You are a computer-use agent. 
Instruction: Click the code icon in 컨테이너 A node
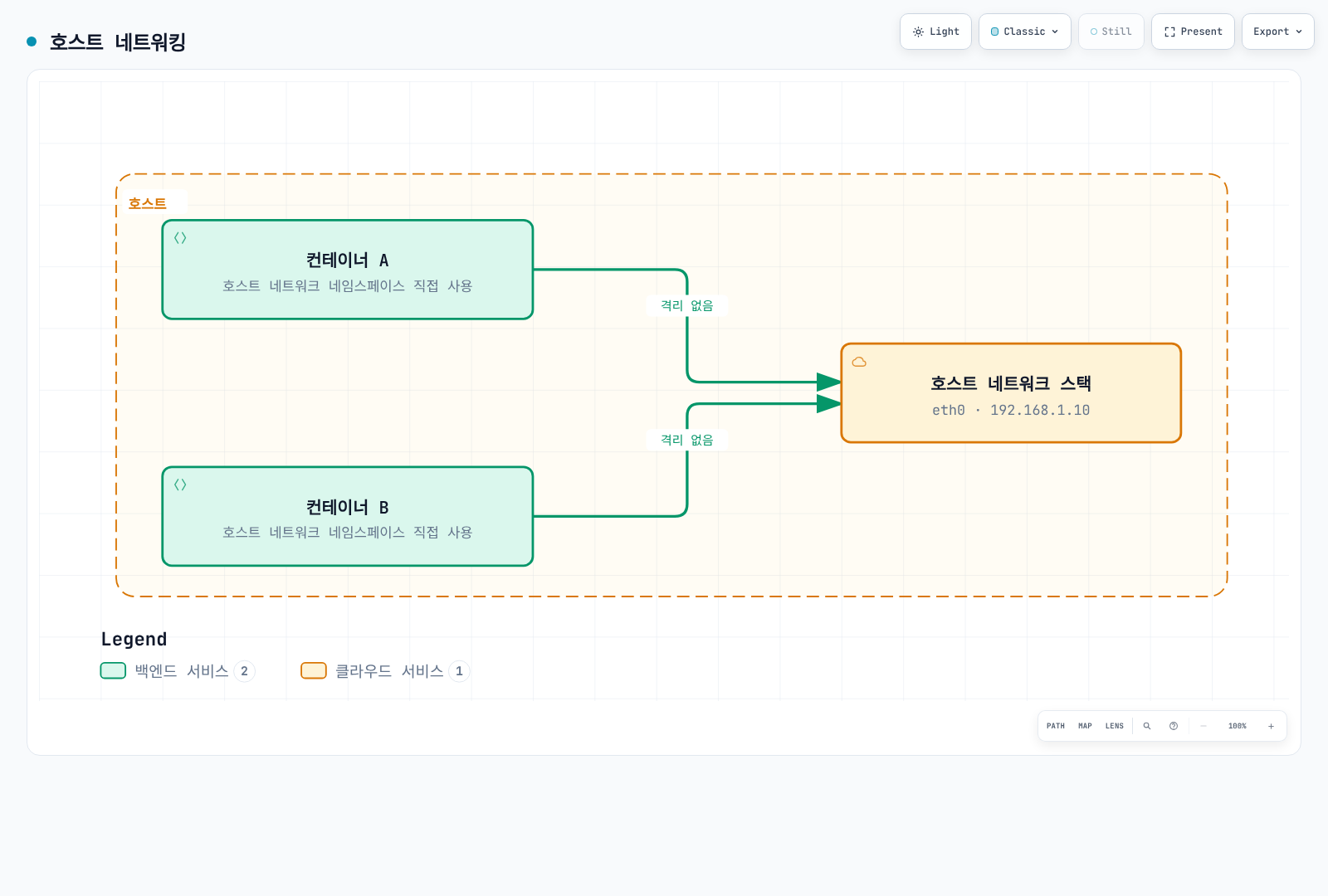pos(180,238)
